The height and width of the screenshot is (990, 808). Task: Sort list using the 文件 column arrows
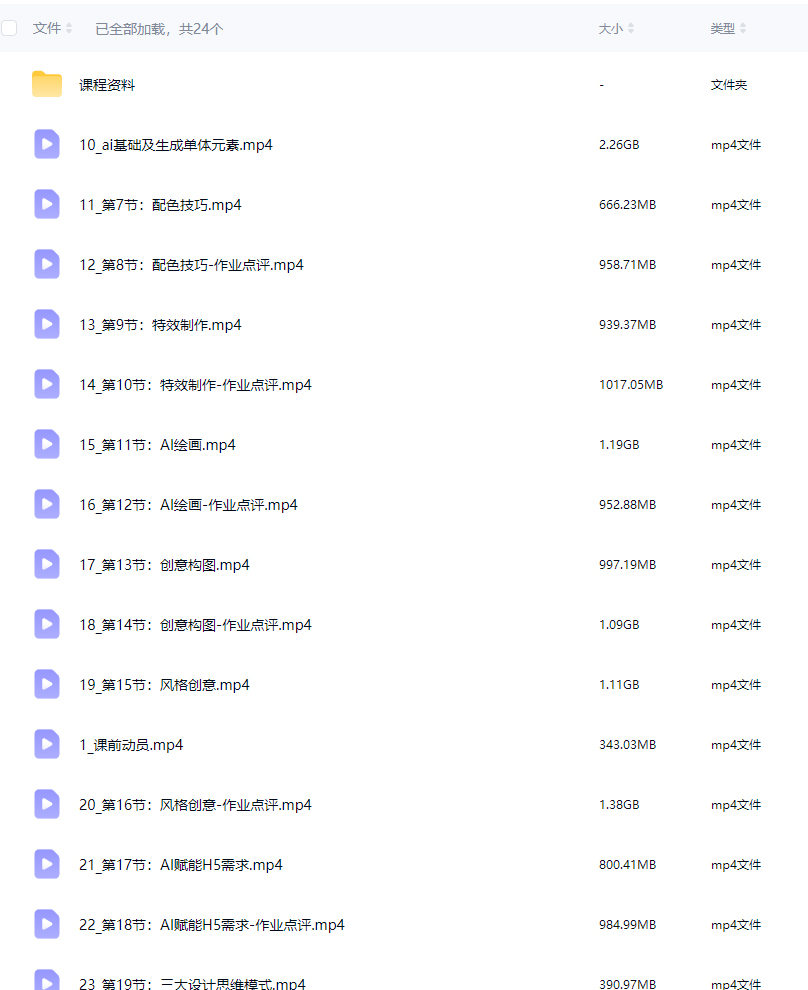coord(69,28)
